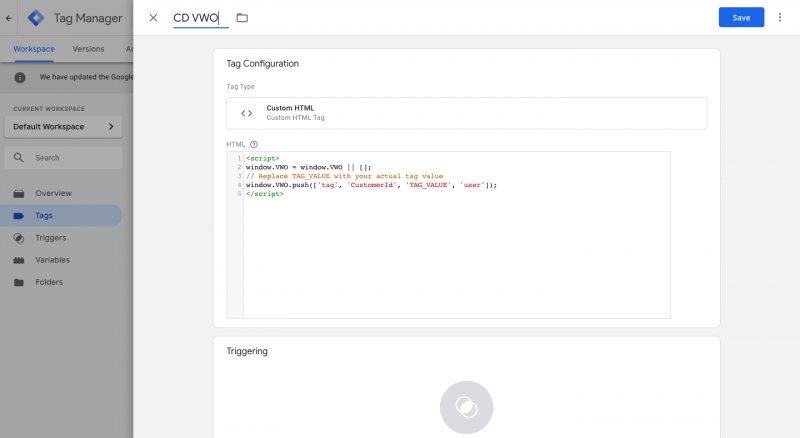This screenshot has height=438, width=800.
Task: Expand the Default Workspace selector
Action: click(63, 127)
